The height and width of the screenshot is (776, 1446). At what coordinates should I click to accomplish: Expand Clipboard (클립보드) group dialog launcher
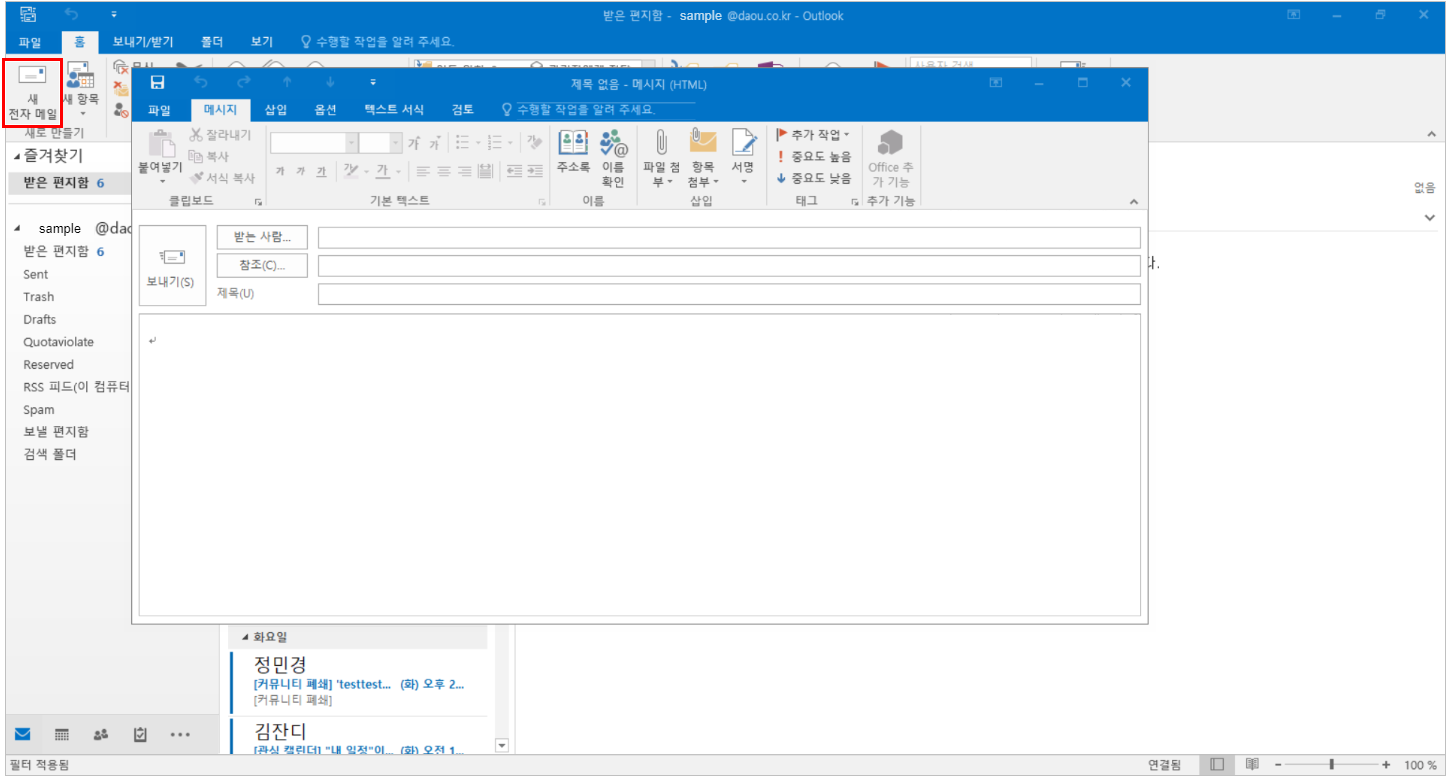tap(258, 202)
